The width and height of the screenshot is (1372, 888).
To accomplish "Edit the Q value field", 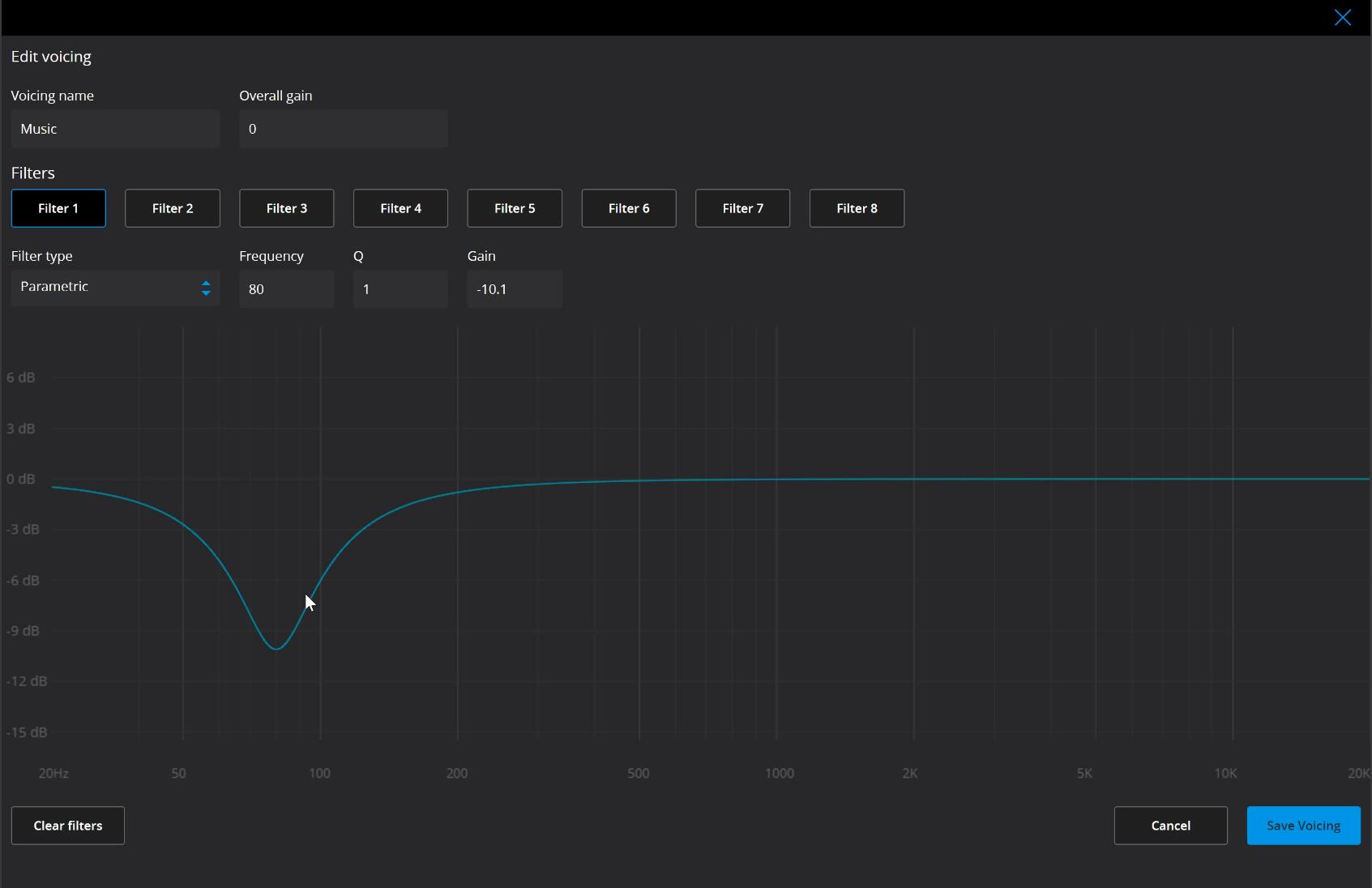I will pyautogui.click(x=400, y=289).
